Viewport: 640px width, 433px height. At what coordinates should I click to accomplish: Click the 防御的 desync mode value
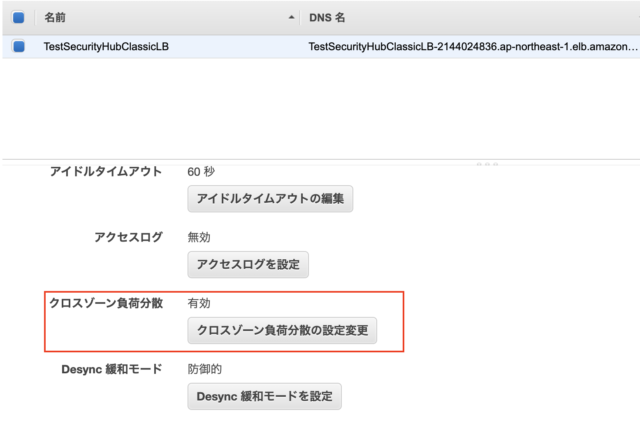pos(204,369)
